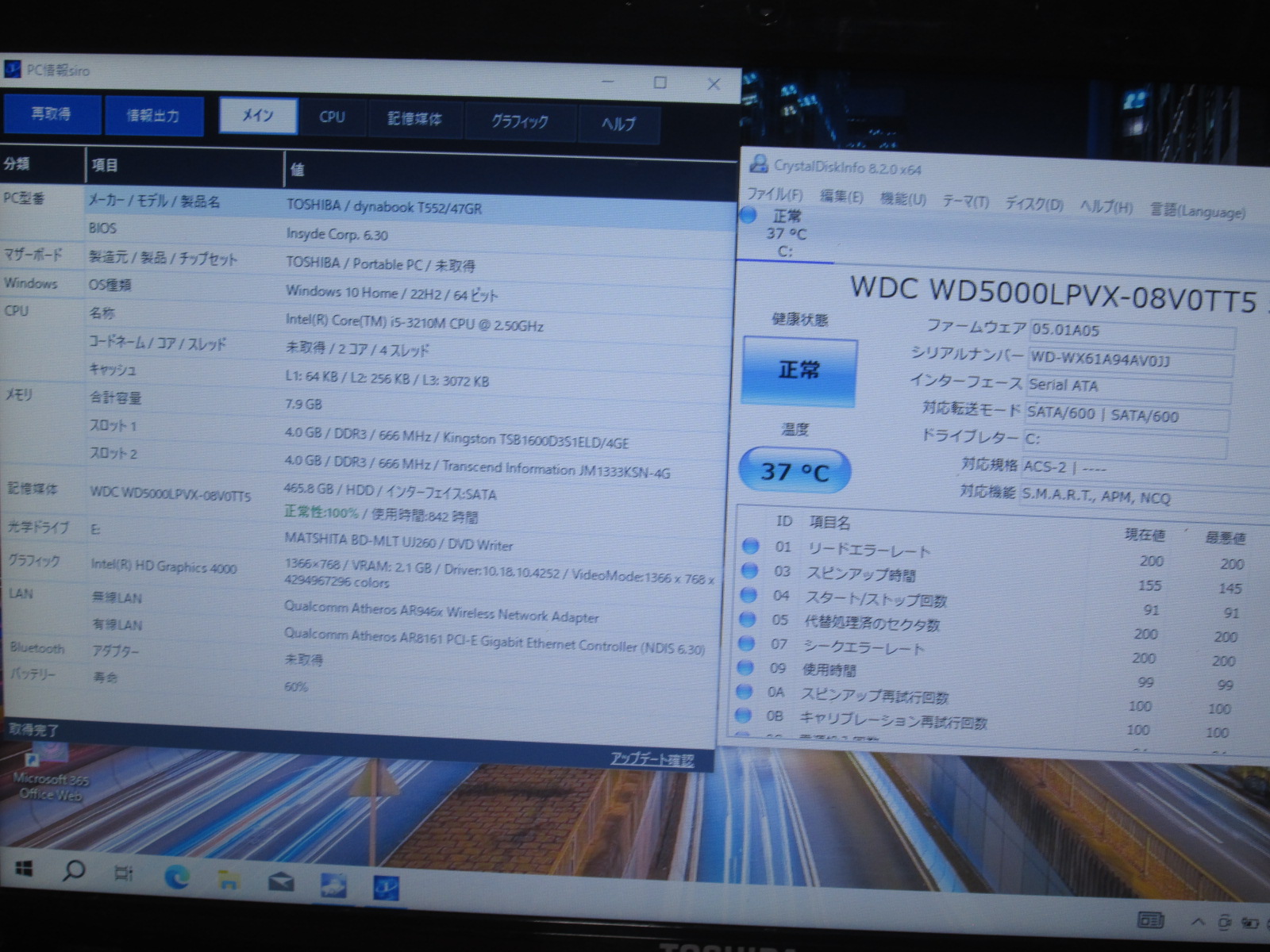Click the drive letter C: field
The height and width of the screenshot is (952, 1270).
pyautogui.click(x=1125, y=441)
